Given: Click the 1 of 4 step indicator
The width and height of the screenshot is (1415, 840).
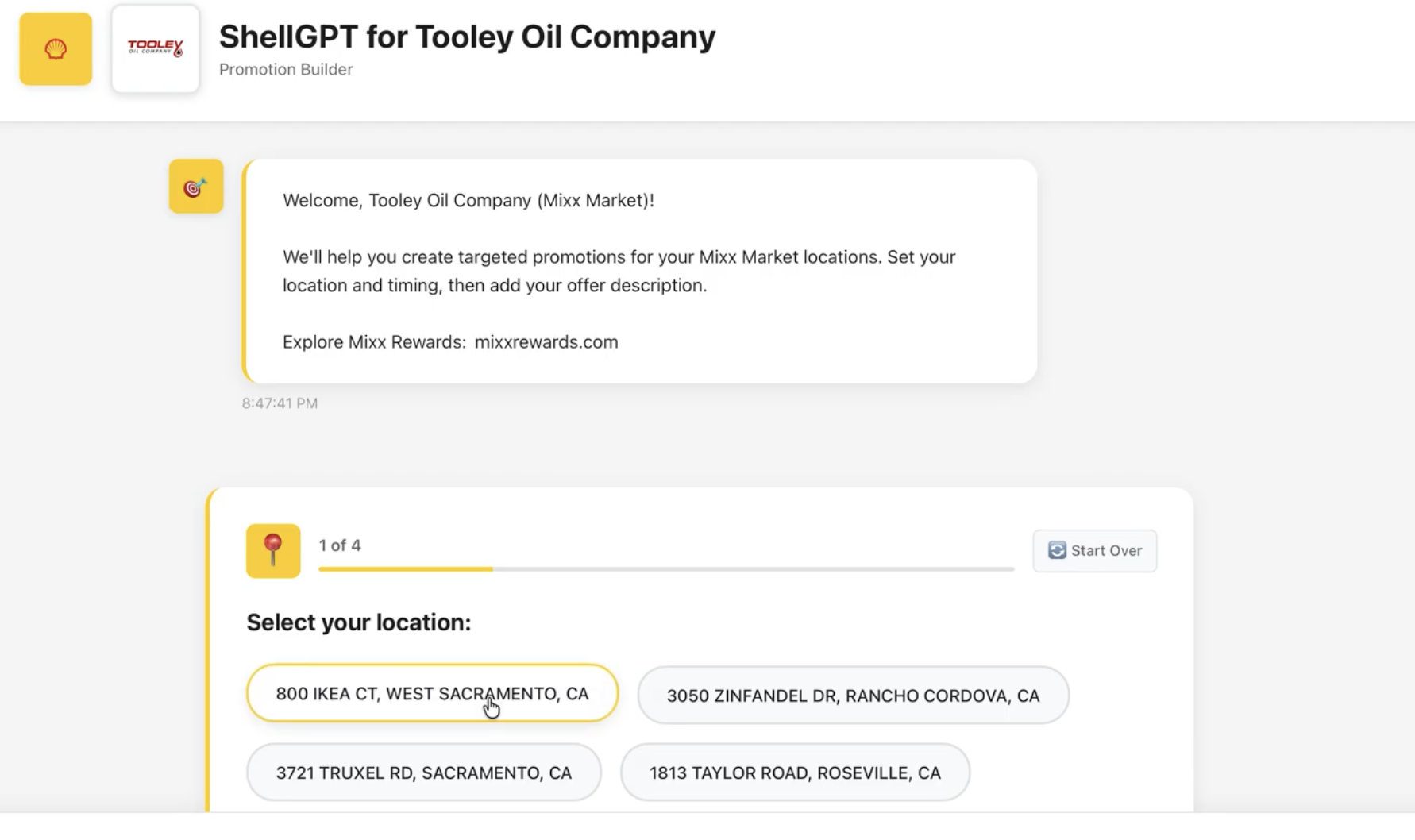Looking at the screenshot, I should 340,545.
